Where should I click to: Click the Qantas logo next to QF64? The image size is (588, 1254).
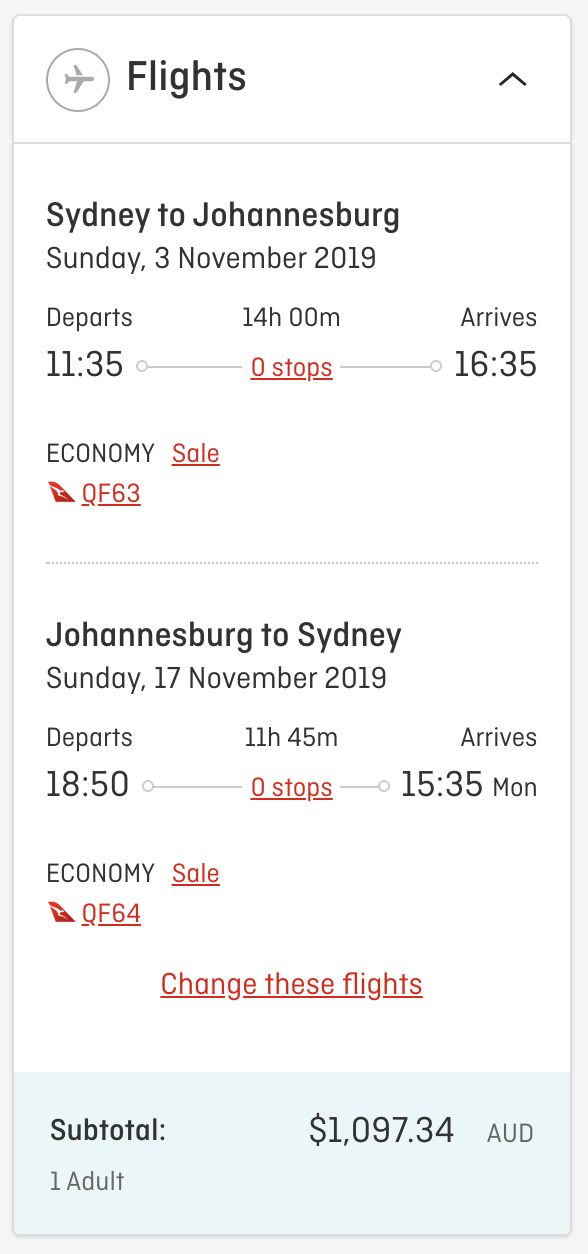point(62,914)
